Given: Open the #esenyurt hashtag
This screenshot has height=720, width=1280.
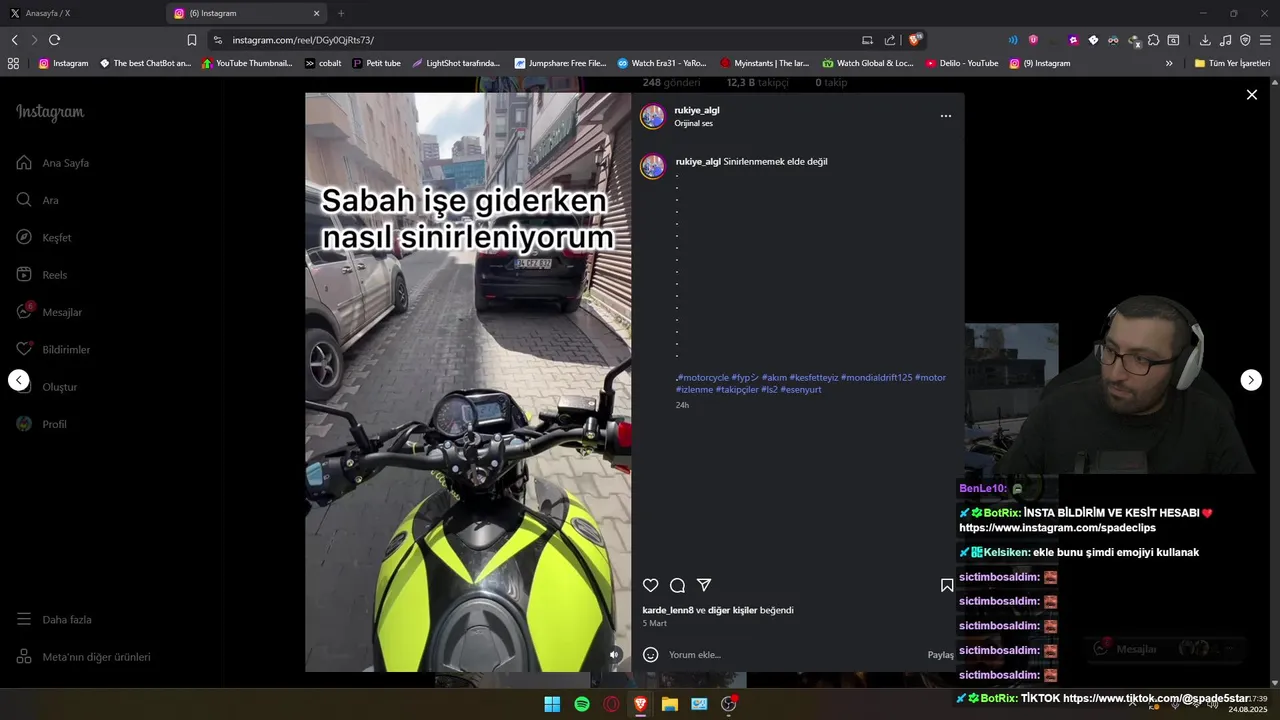Looking at the screenshot, I should coord(801,390).
